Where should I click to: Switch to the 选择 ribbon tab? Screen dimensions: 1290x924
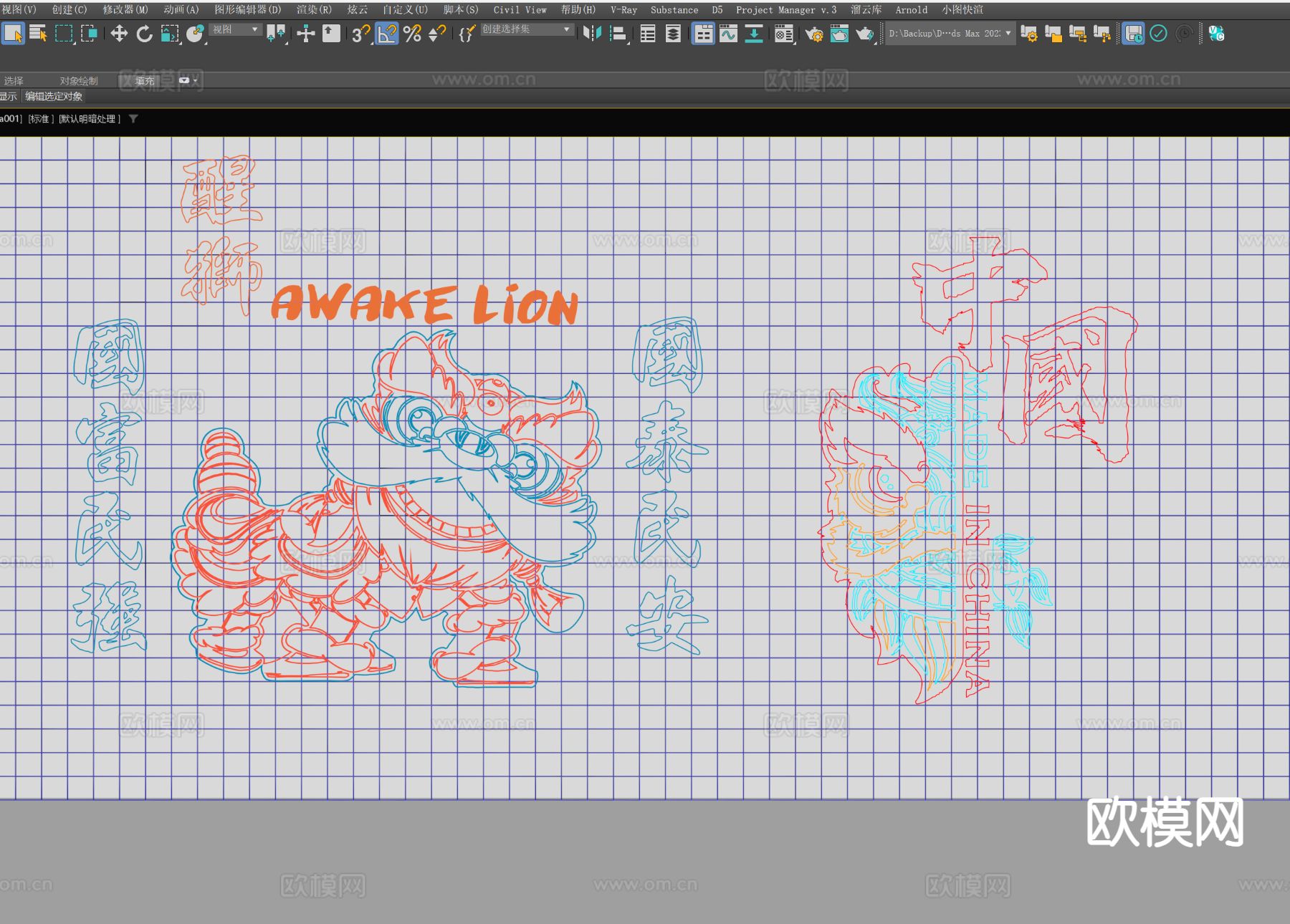coord(14,81)
